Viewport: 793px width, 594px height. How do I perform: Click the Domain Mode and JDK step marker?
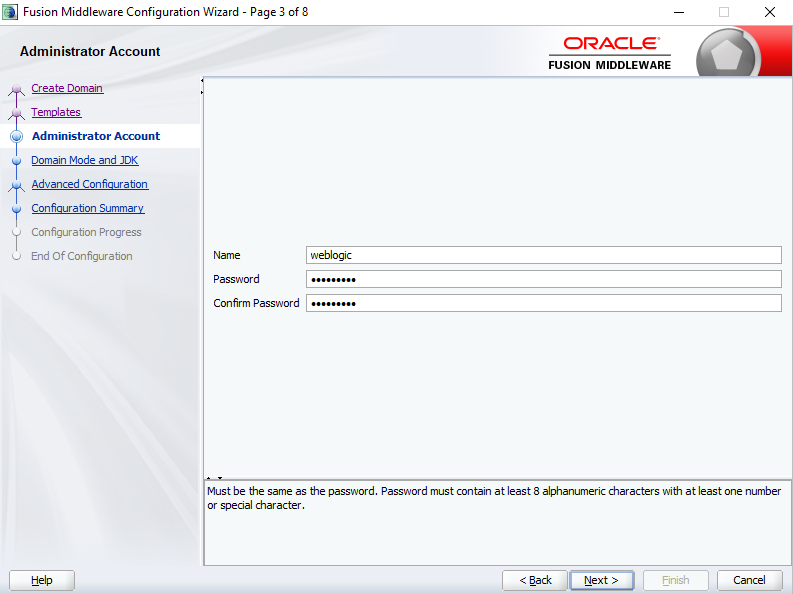coord(16,161)
